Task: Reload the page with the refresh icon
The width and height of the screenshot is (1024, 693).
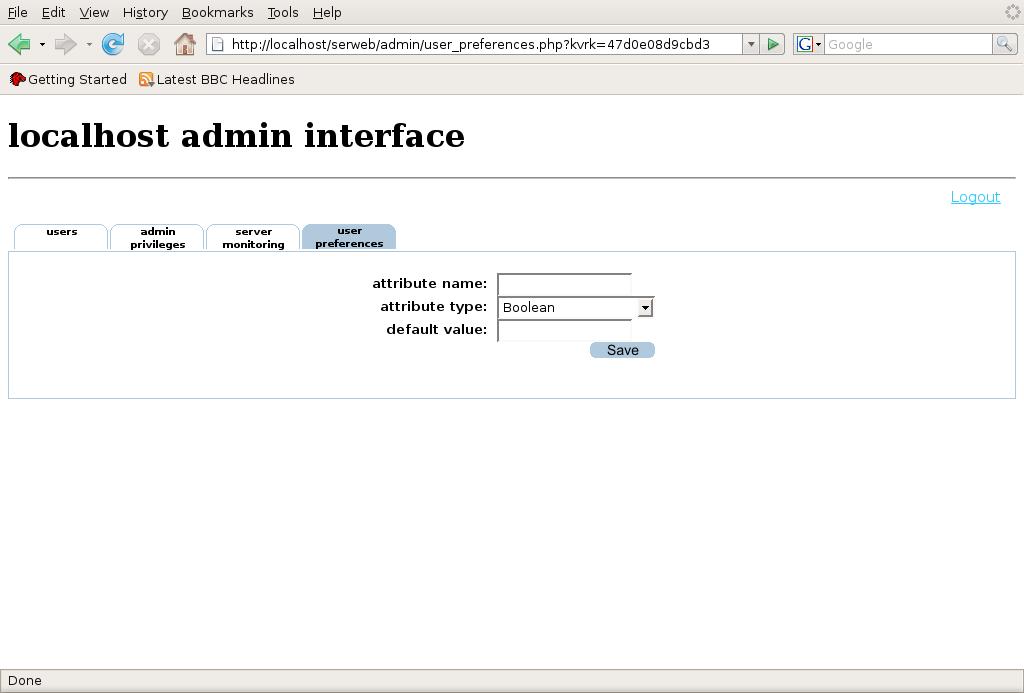Action: pos(113,44)
